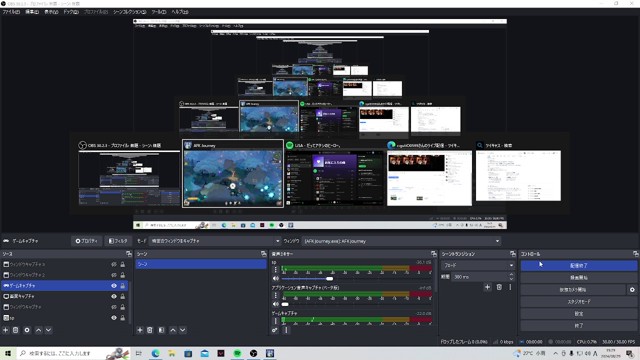Open virtual camera settings gear icon

click(632, 289)
